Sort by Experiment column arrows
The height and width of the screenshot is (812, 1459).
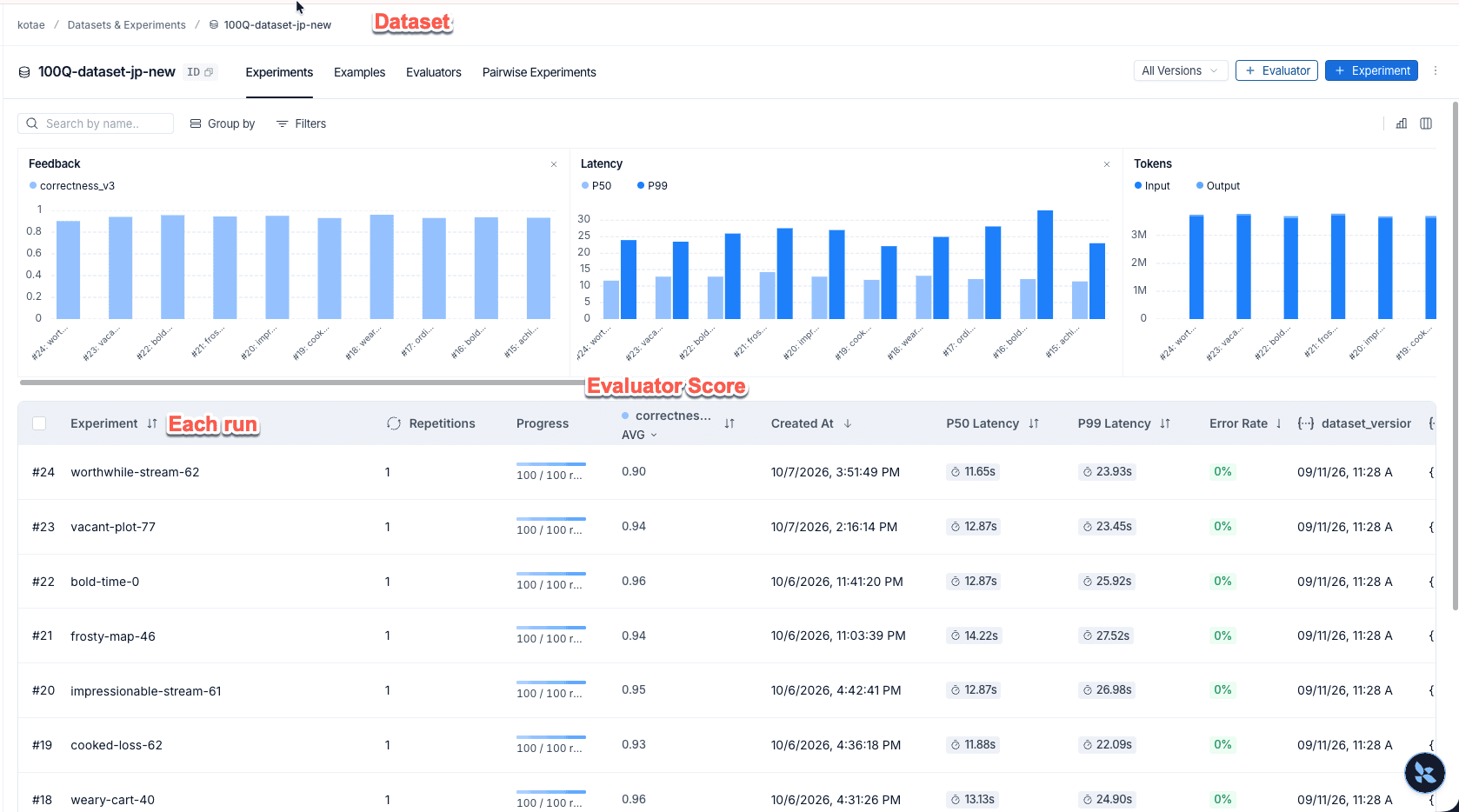pyautogui.click(x=152, y=423)
